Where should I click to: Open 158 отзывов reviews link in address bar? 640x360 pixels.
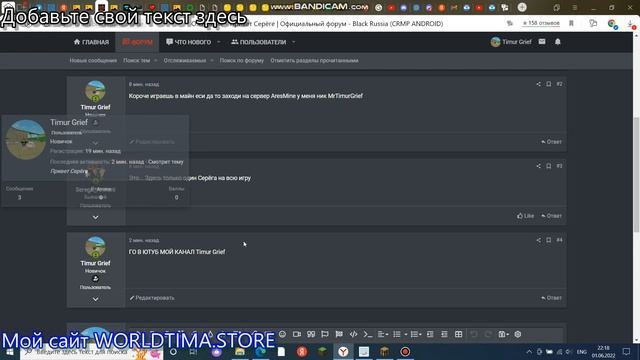541,23
